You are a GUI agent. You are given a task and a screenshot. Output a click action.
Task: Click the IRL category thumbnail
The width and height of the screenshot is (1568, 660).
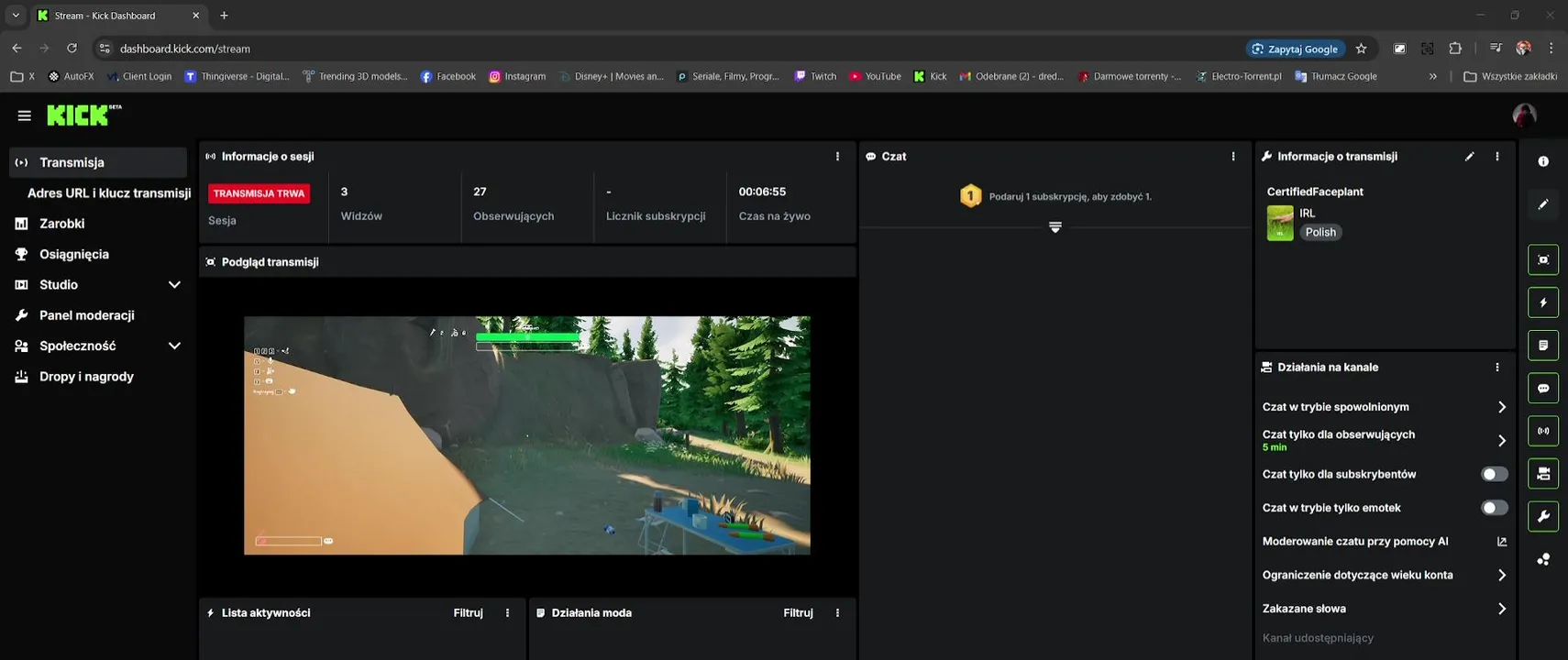(1280, 224)
